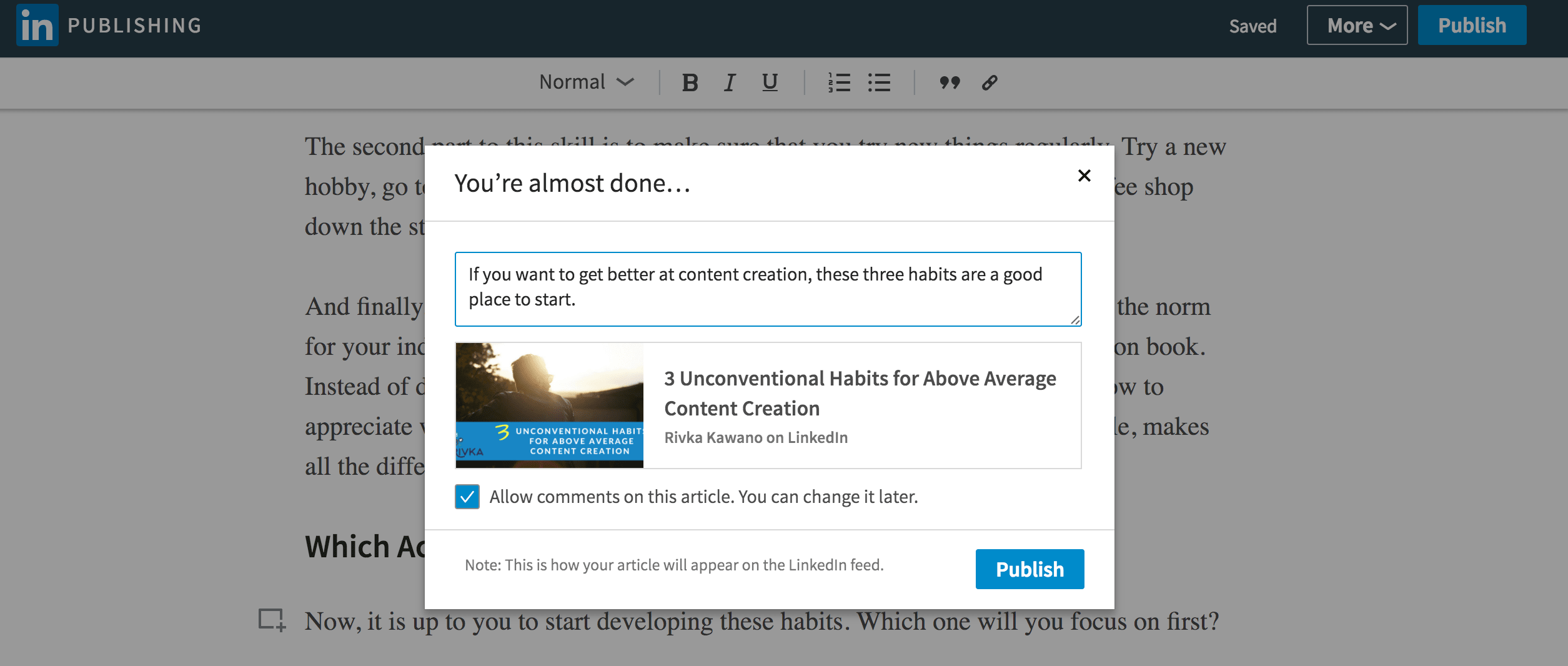Expand the More menu
Viewport: 1568px width, 666px height.
point(1357,26)
